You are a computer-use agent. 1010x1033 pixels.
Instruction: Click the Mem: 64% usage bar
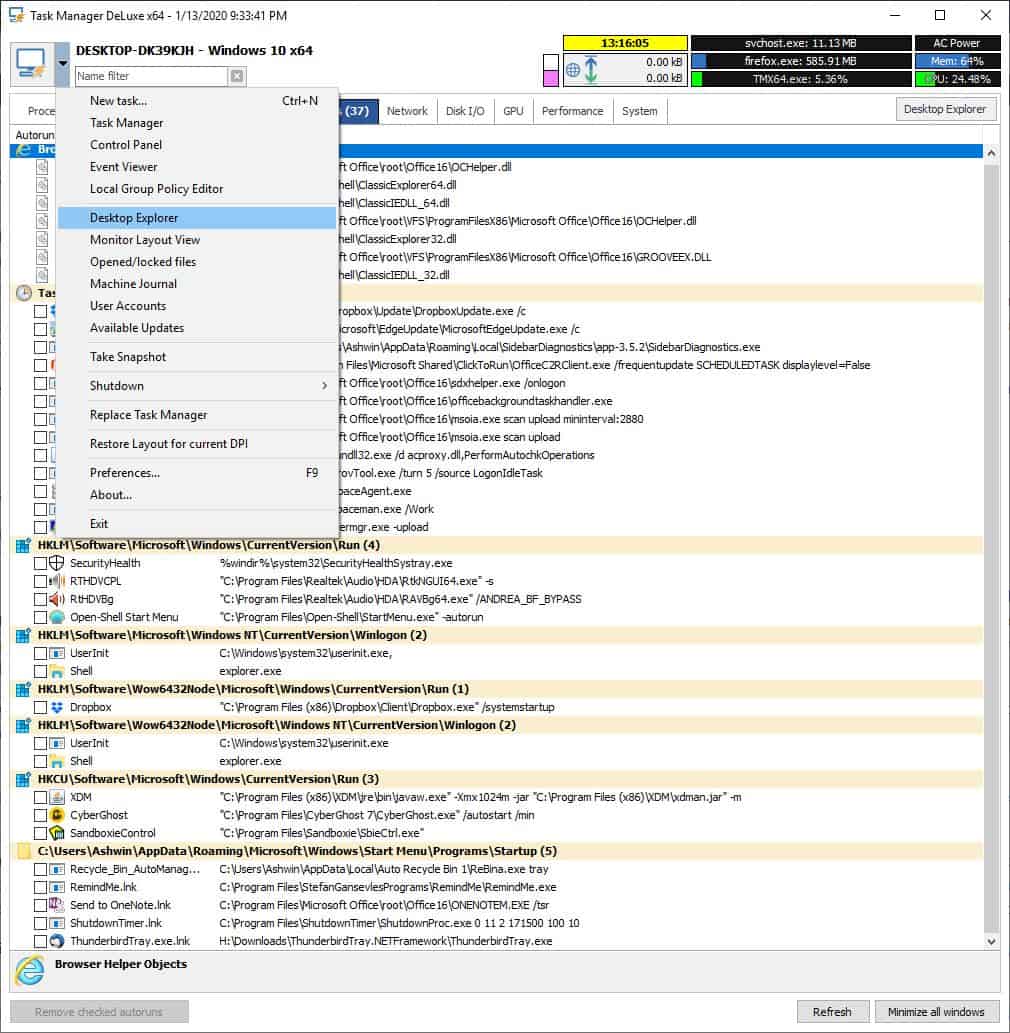tap(957, 61)
